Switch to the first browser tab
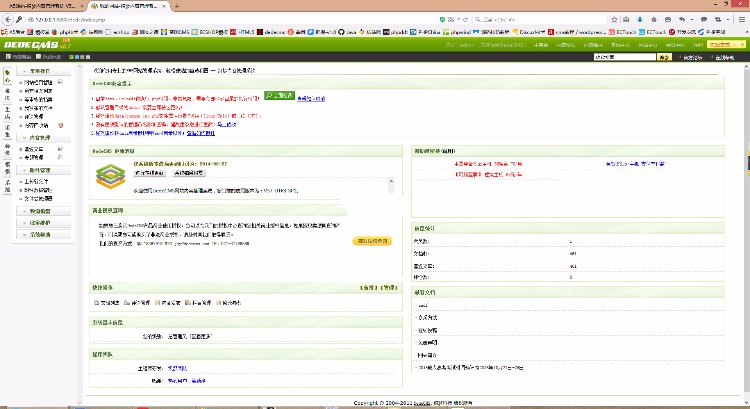 [42, 6]
